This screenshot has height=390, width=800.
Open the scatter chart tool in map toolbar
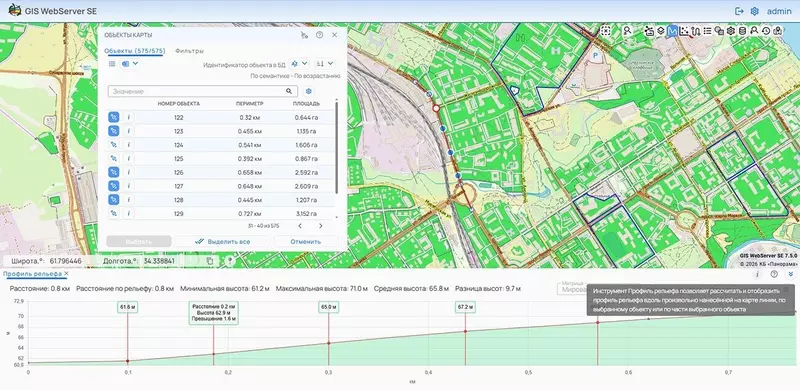684,31
